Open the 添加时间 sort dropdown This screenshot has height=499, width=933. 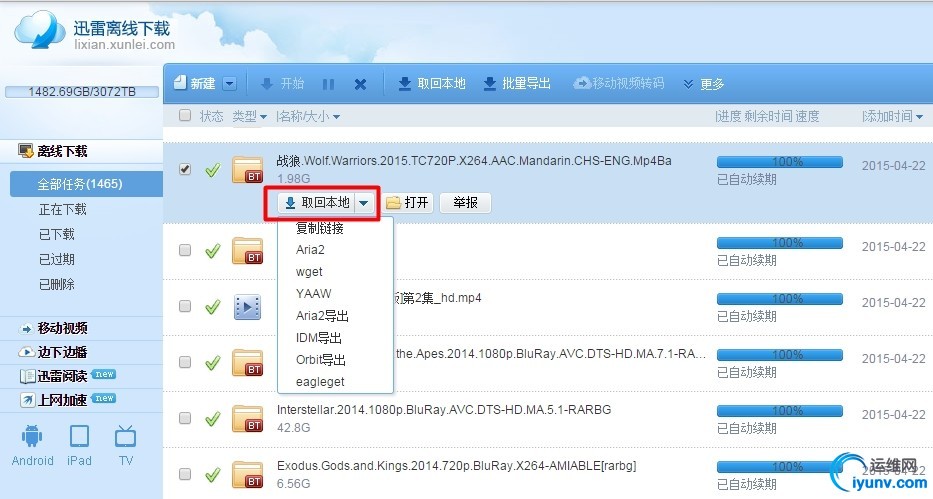pyautogui.click(x=893, y=116)
